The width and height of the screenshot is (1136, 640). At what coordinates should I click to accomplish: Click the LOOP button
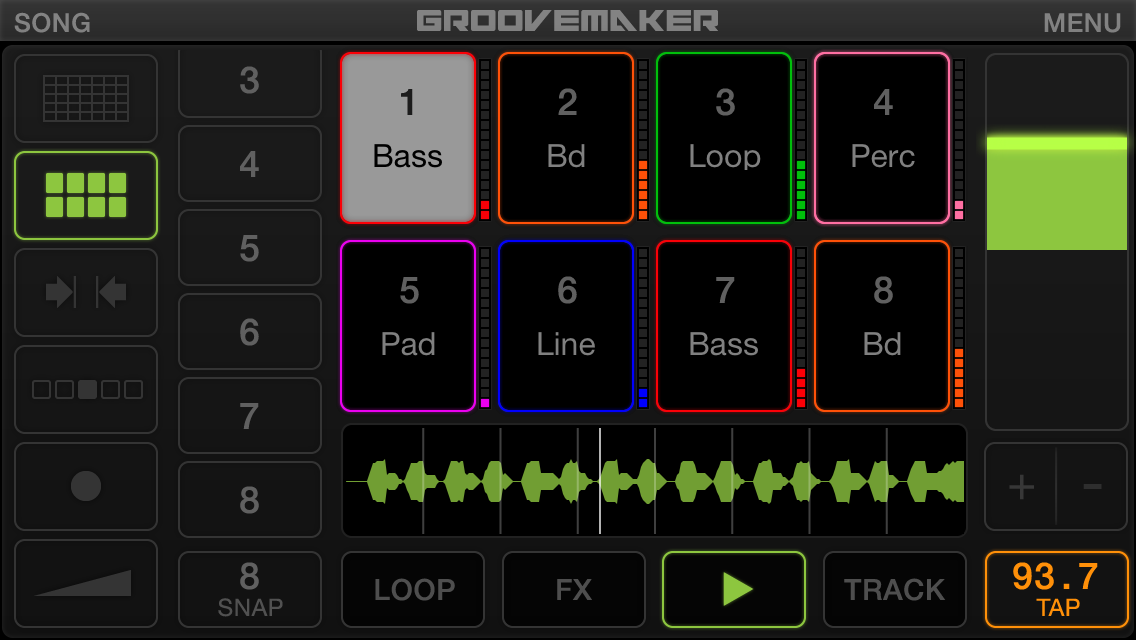(x=413, y=589)
